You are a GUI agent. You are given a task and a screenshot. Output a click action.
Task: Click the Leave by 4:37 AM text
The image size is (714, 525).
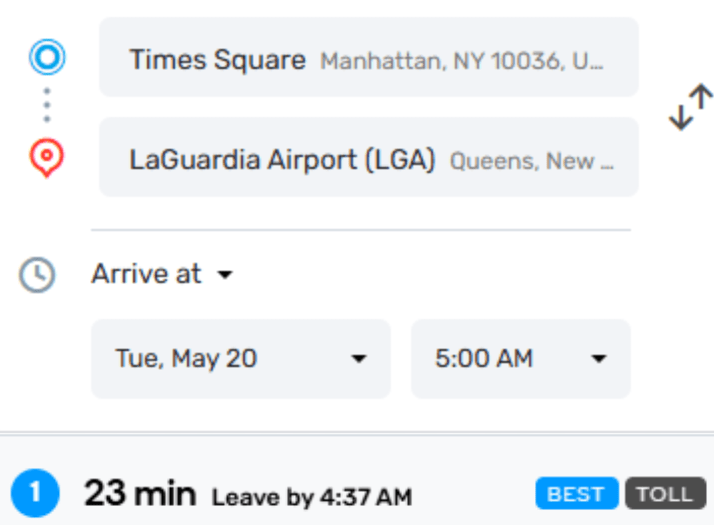(x=311, y=496)
